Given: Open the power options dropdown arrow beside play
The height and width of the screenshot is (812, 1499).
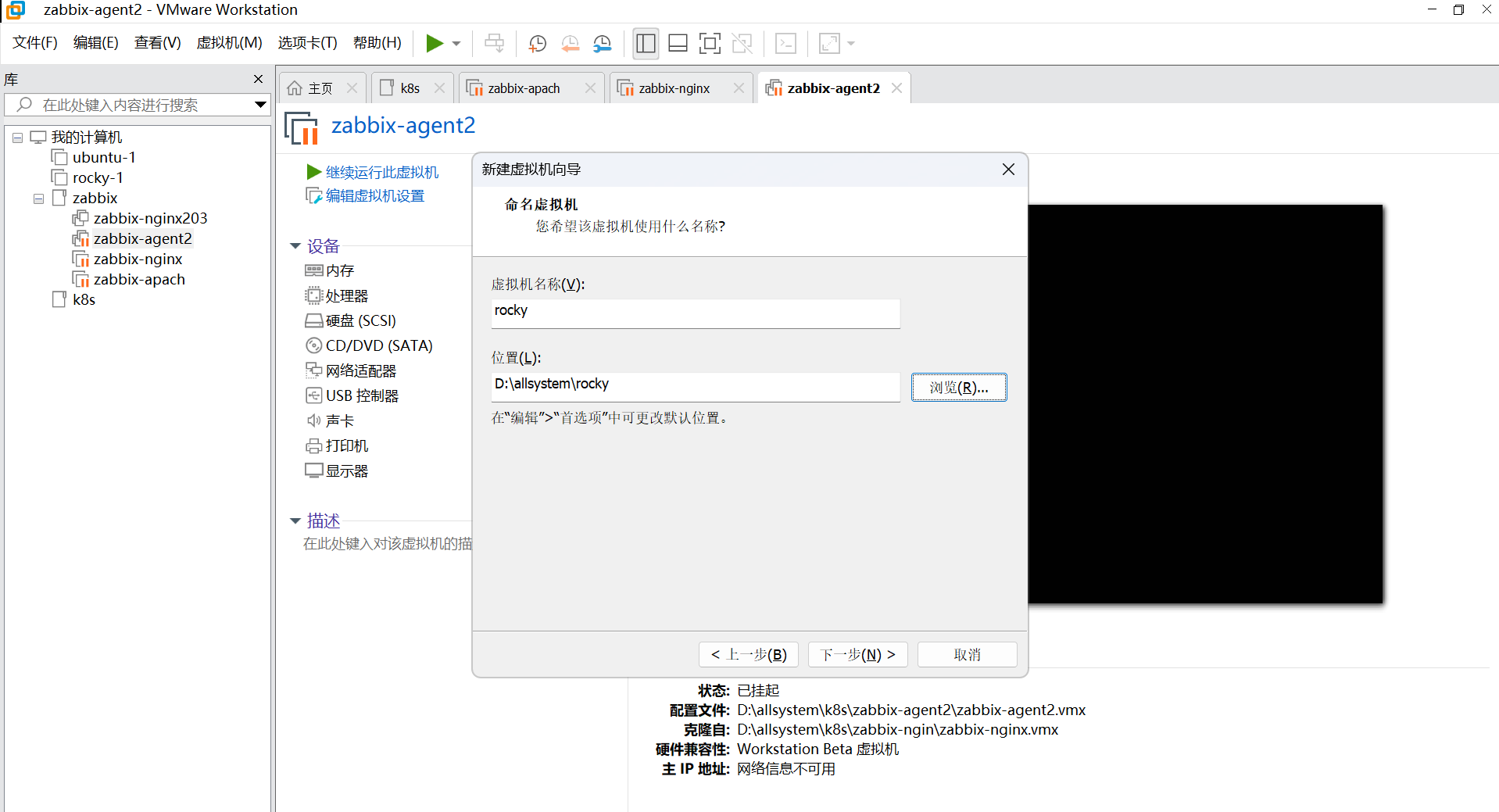Looking at the screenshot, I should coord(456,44).
